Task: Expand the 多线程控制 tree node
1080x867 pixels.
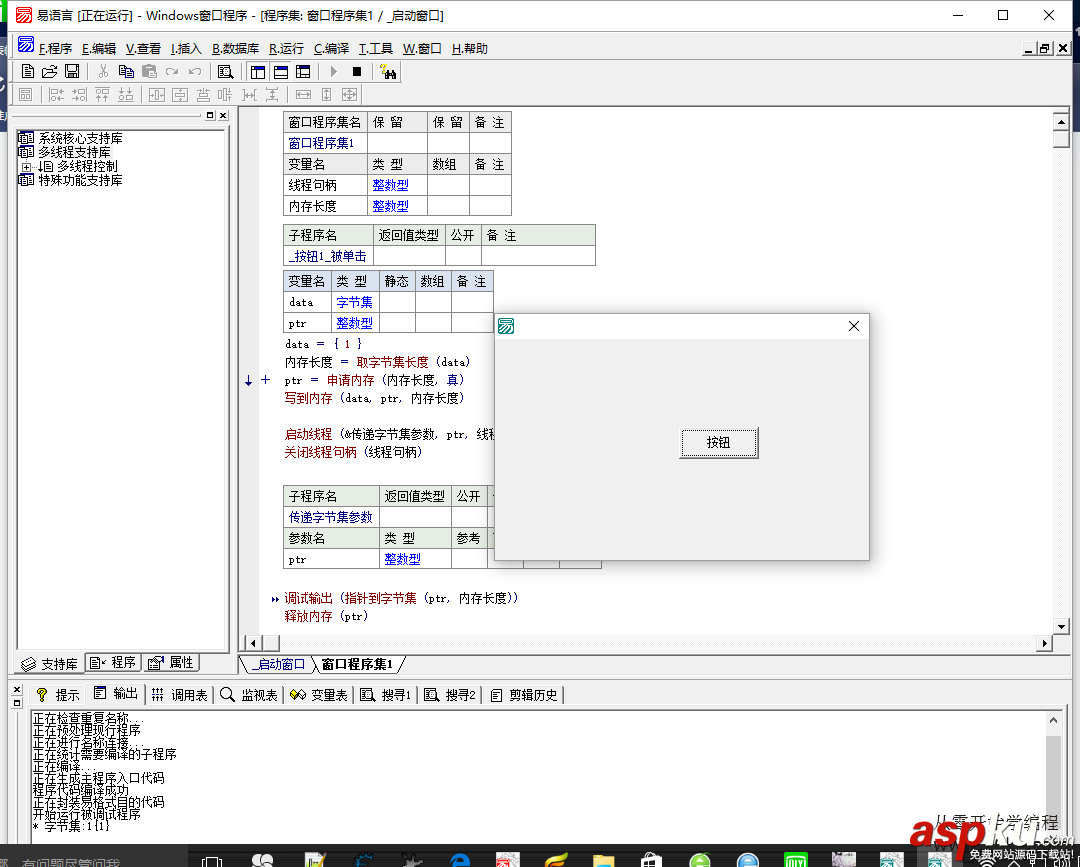Action: 26,166
